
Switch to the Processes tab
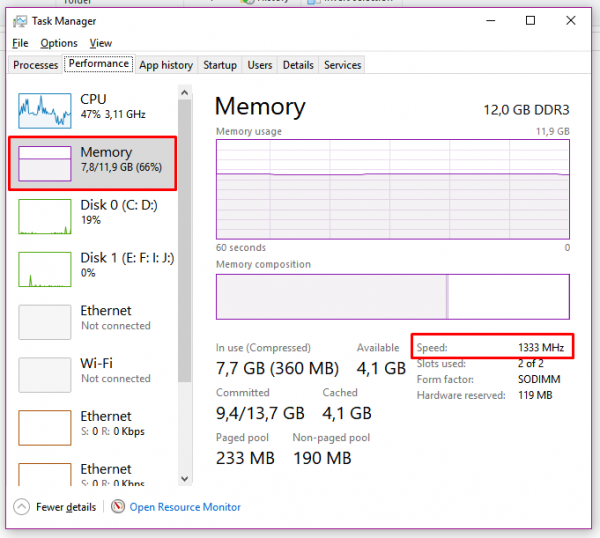[36, 65]
